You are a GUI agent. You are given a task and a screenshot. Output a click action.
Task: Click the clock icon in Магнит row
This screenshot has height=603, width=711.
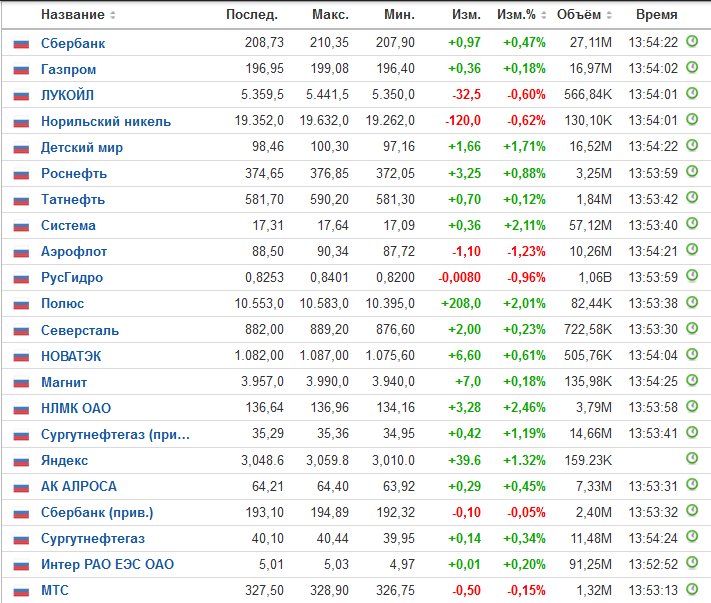pos(692,379)
